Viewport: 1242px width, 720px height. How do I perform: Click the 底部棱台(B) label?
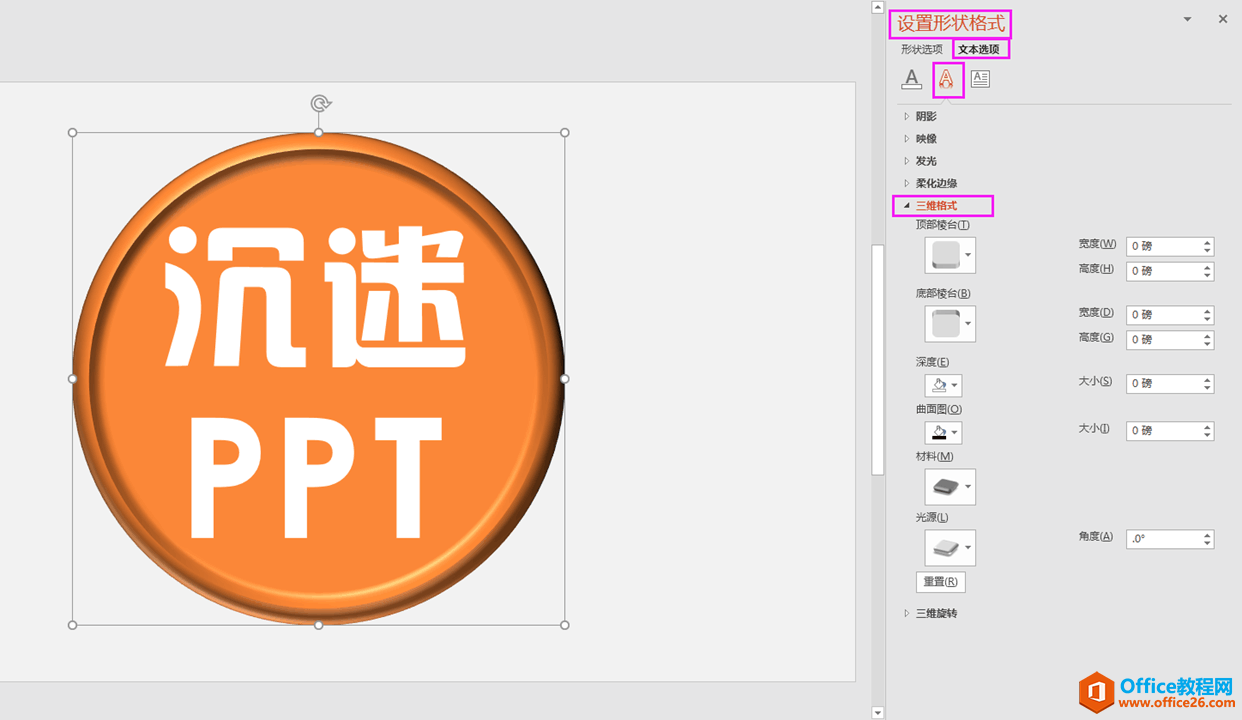tap(943, 294)
